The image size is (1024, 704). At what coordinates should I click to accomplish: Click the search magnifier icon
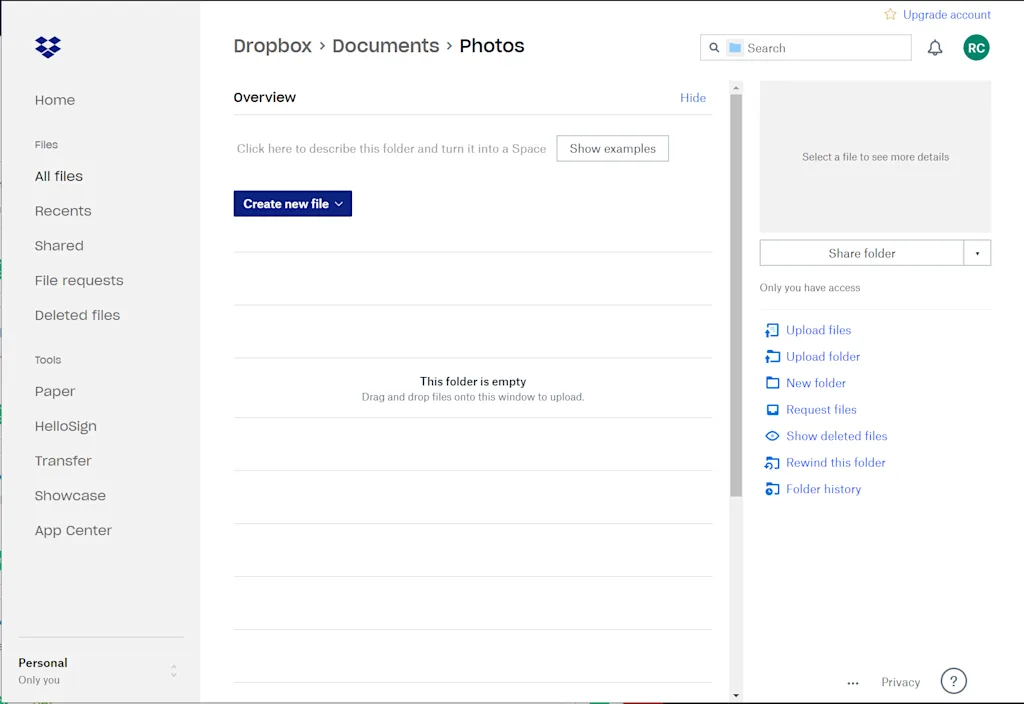[x=714, y=48]
